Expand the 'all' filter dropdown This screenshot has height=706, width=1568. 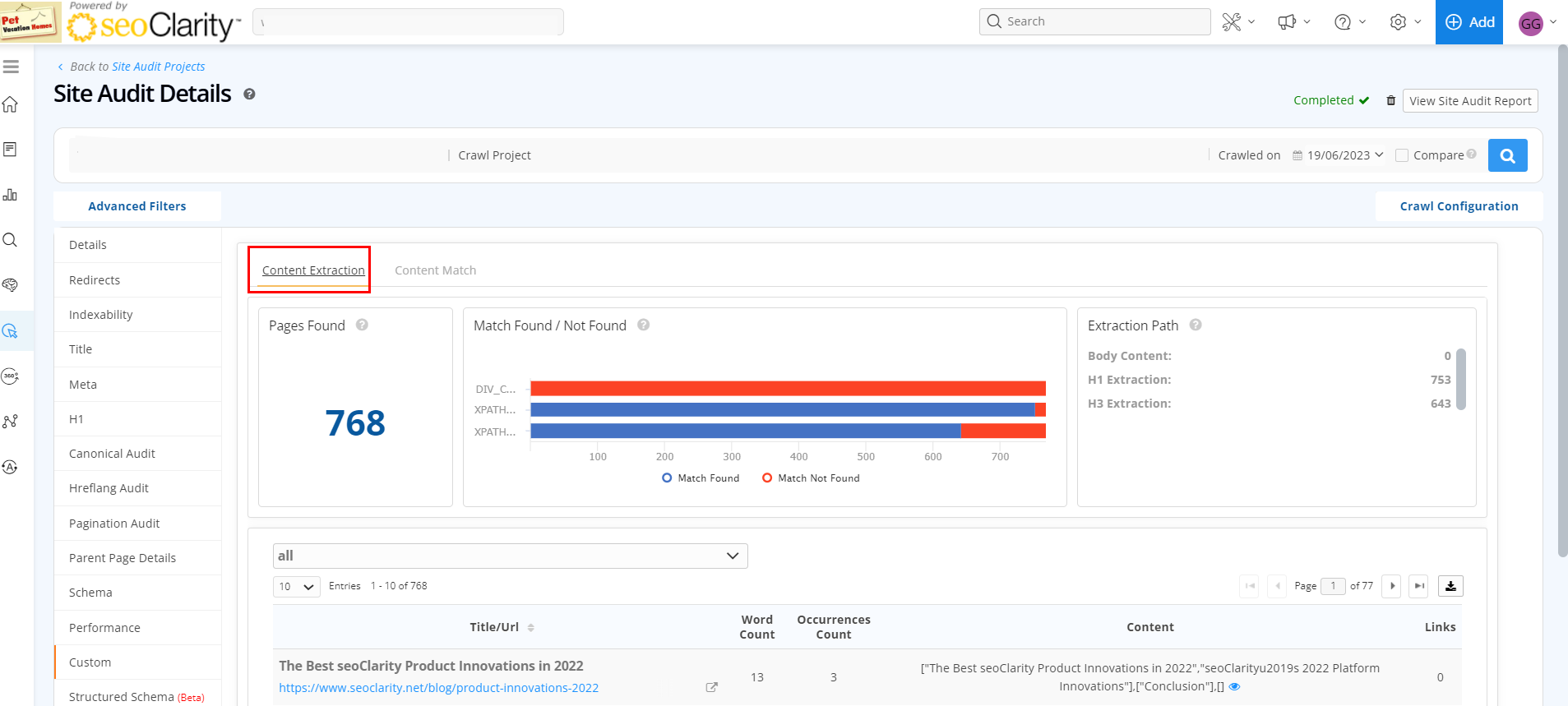(510, 556)
